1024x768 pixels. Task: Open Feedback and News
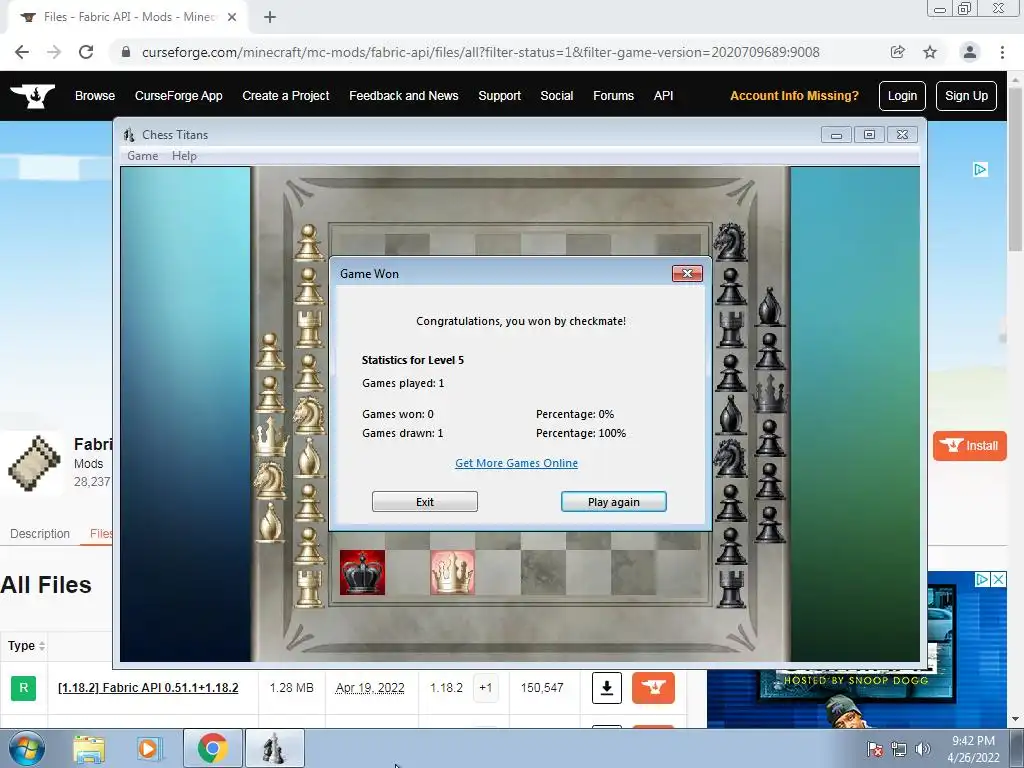pyautogui.click(x=404, y=96)
